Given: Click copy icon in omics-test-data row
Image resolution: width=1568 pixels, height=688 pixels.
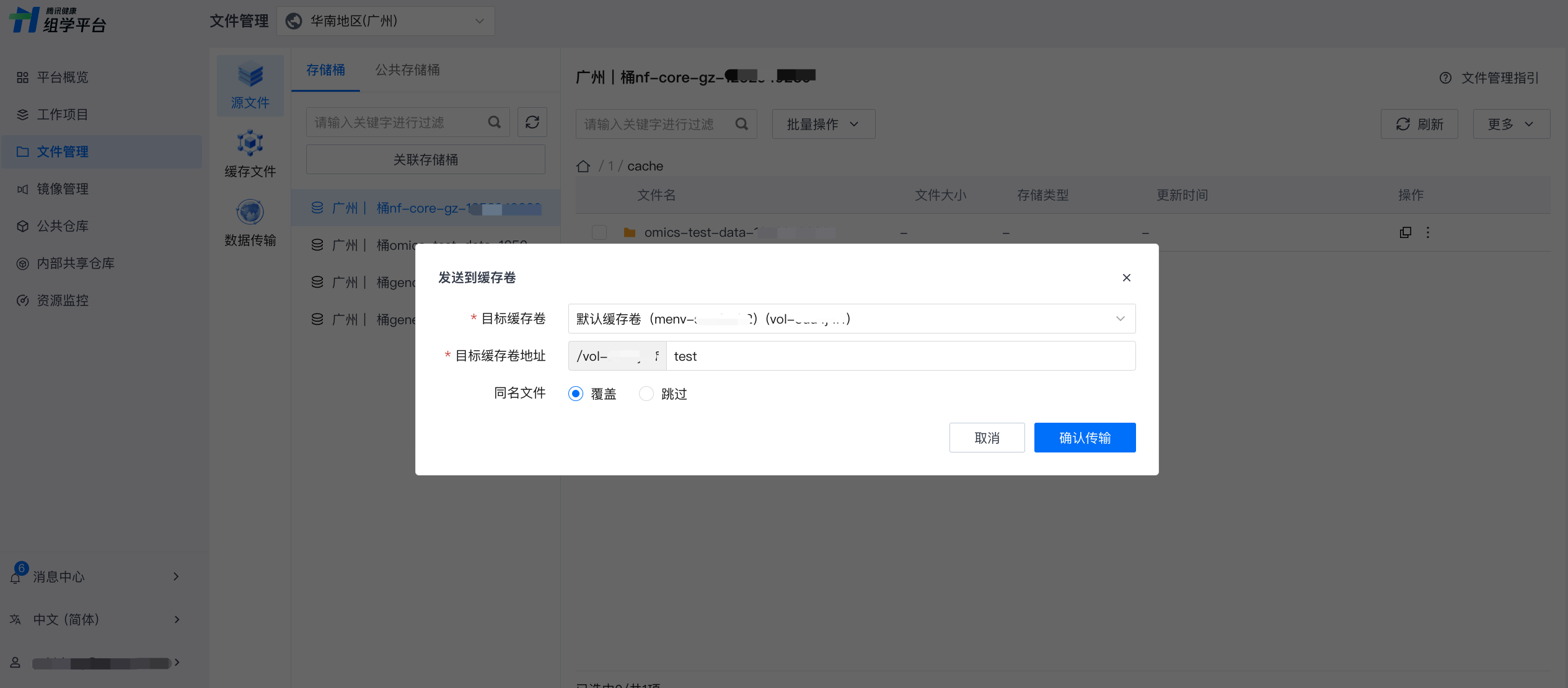Looking at the screenshot, I should click(1405, 232).
